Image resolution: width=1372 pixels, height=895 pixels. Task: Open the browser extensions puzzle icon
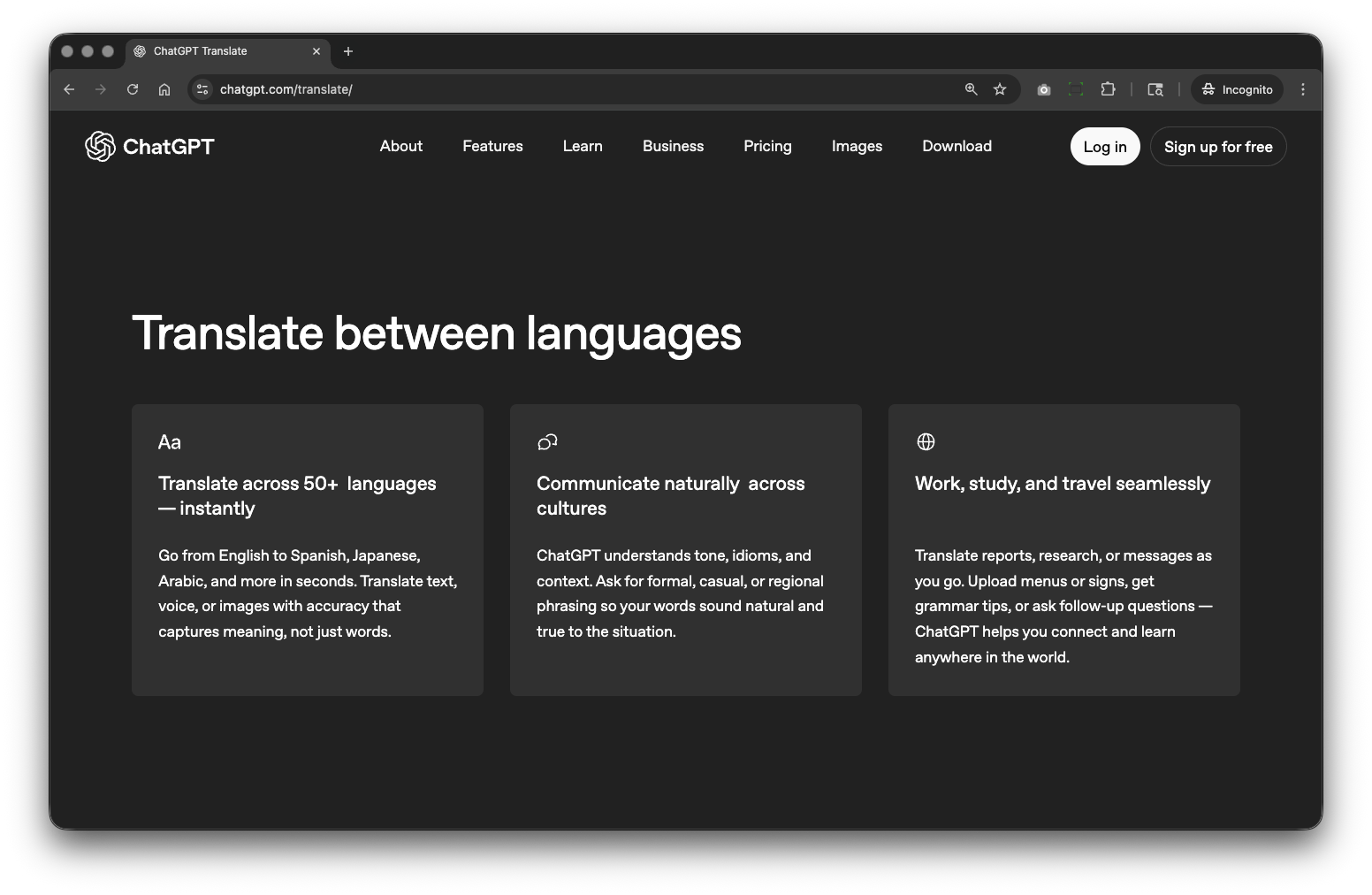(x=1108, y=89)
